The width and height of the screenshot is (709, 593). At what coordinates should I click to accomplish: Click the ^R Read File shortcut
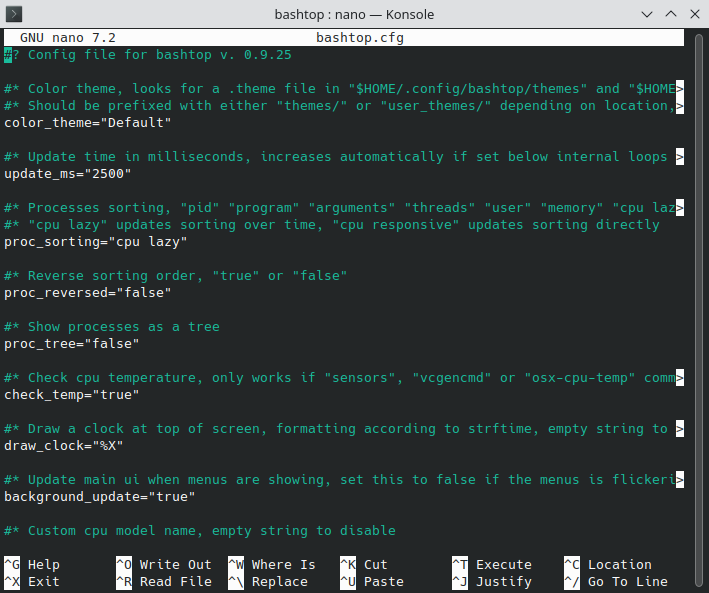pos(164,582)
